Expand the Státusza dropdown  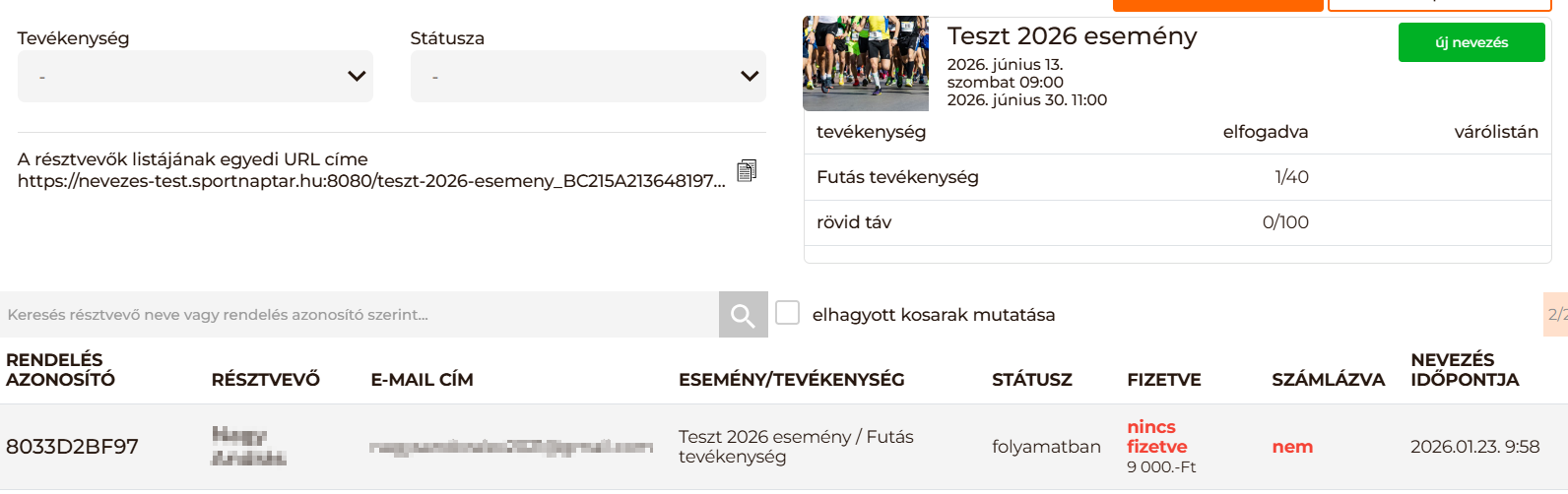(x=588, y=77)
